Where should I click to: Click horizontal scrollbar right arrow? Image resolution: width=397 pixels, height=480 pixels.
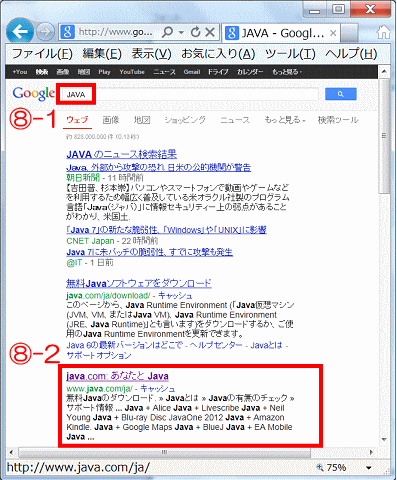click(372, 452)
